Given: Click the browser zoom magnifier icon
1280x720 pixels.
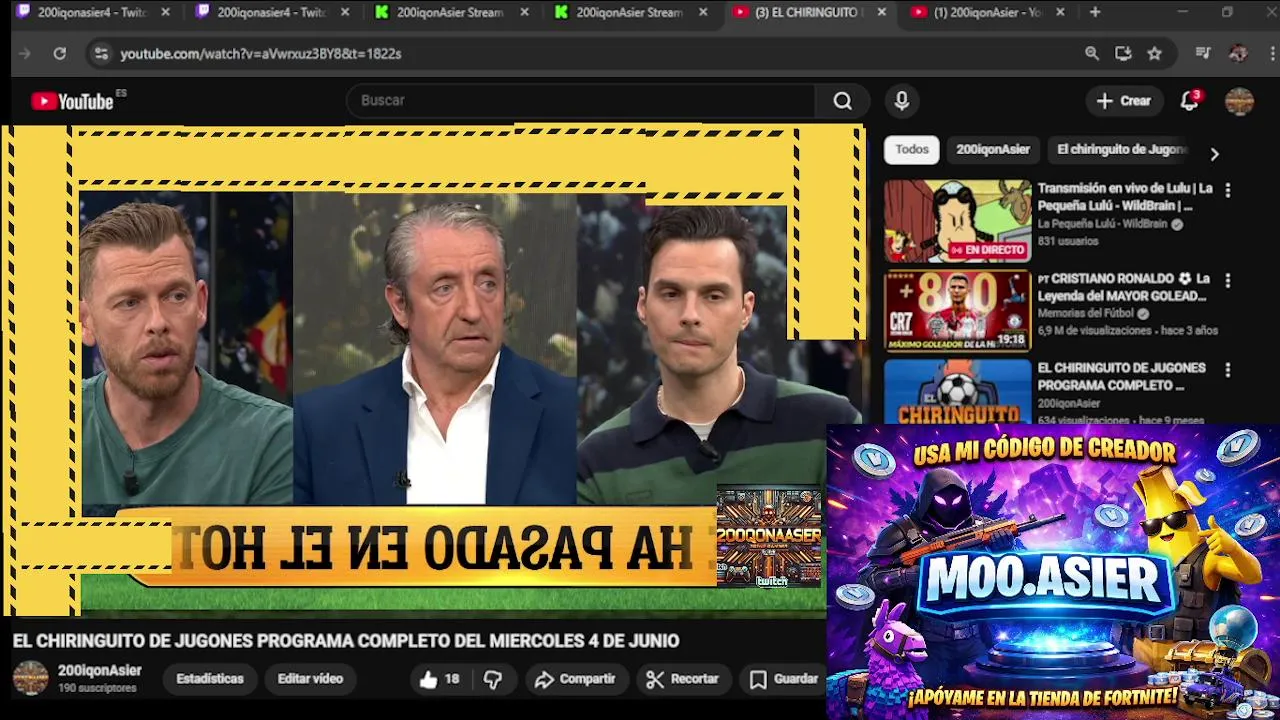Looking at the screenshot, I should tap(1092, 53).
